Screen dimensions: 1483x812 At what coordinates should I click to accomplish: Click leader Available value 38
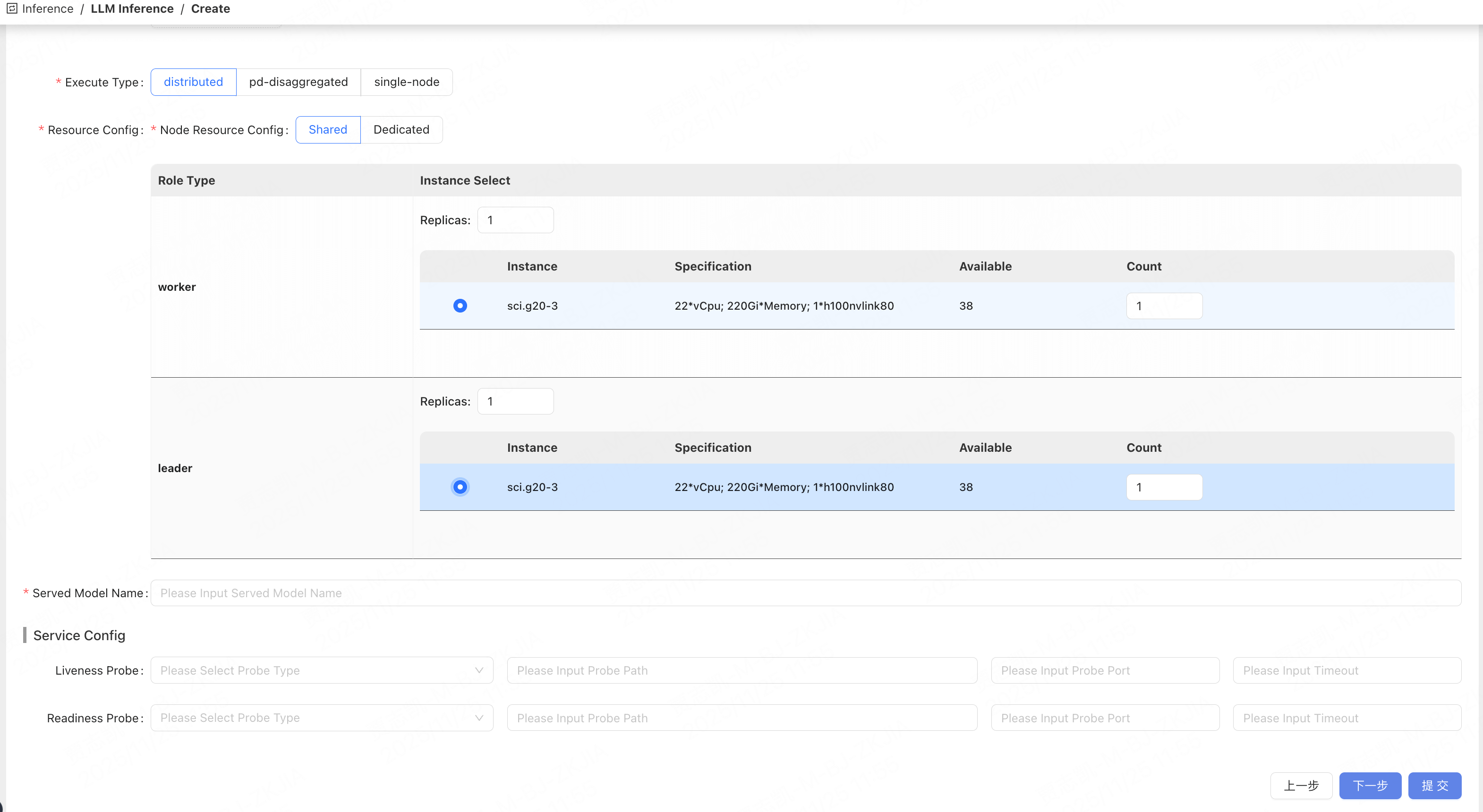(x=966, y=487)
